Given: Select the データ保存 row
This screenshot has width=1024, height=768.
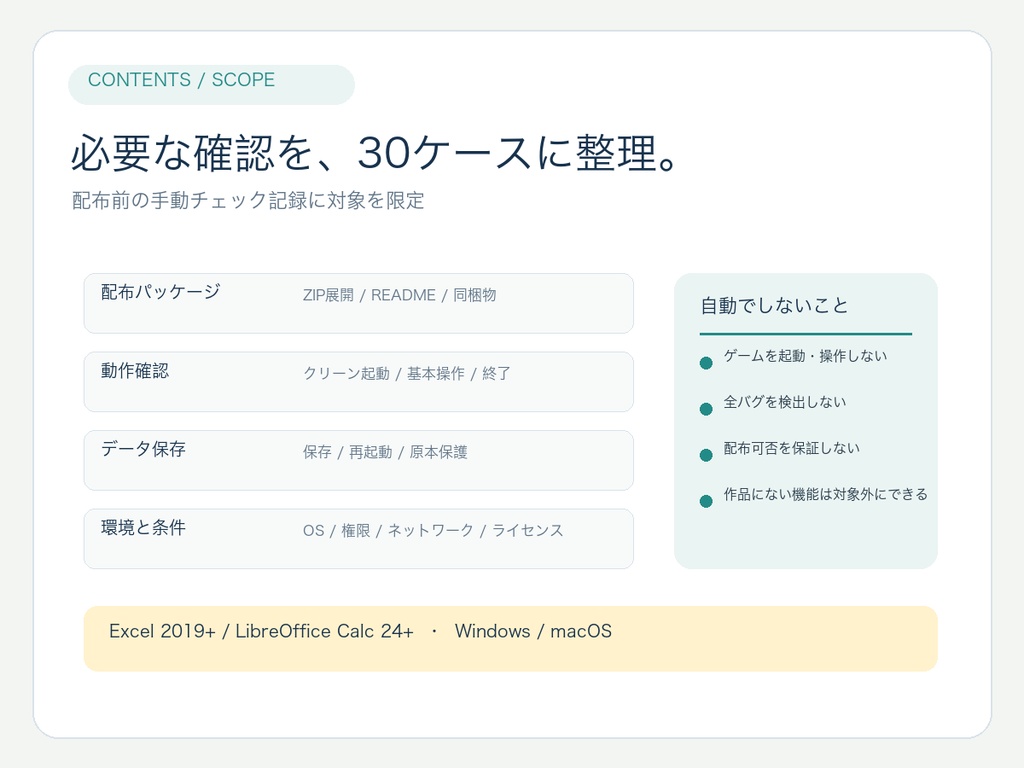Looking at the screenshot, I should click(359, 460).
